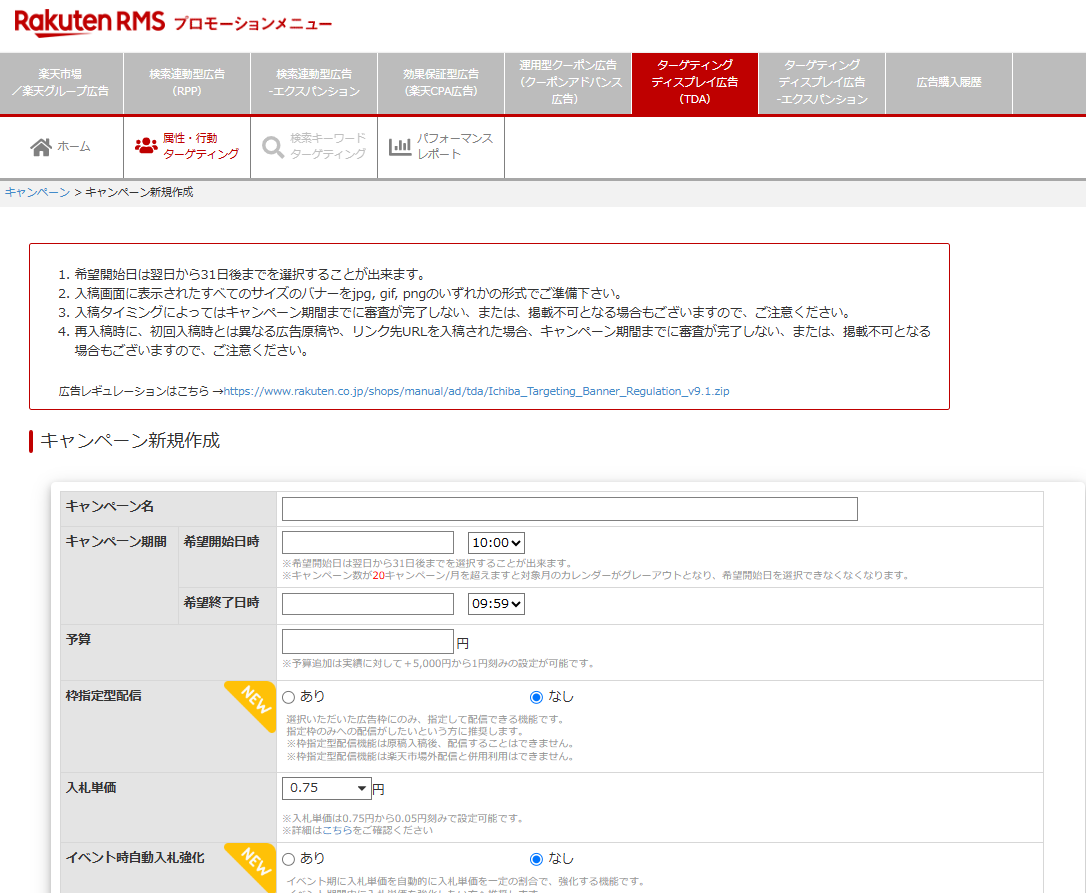Choose 'なし' for イベント時自動入札強化
1086x893 pixels.
tap(536, 859)
